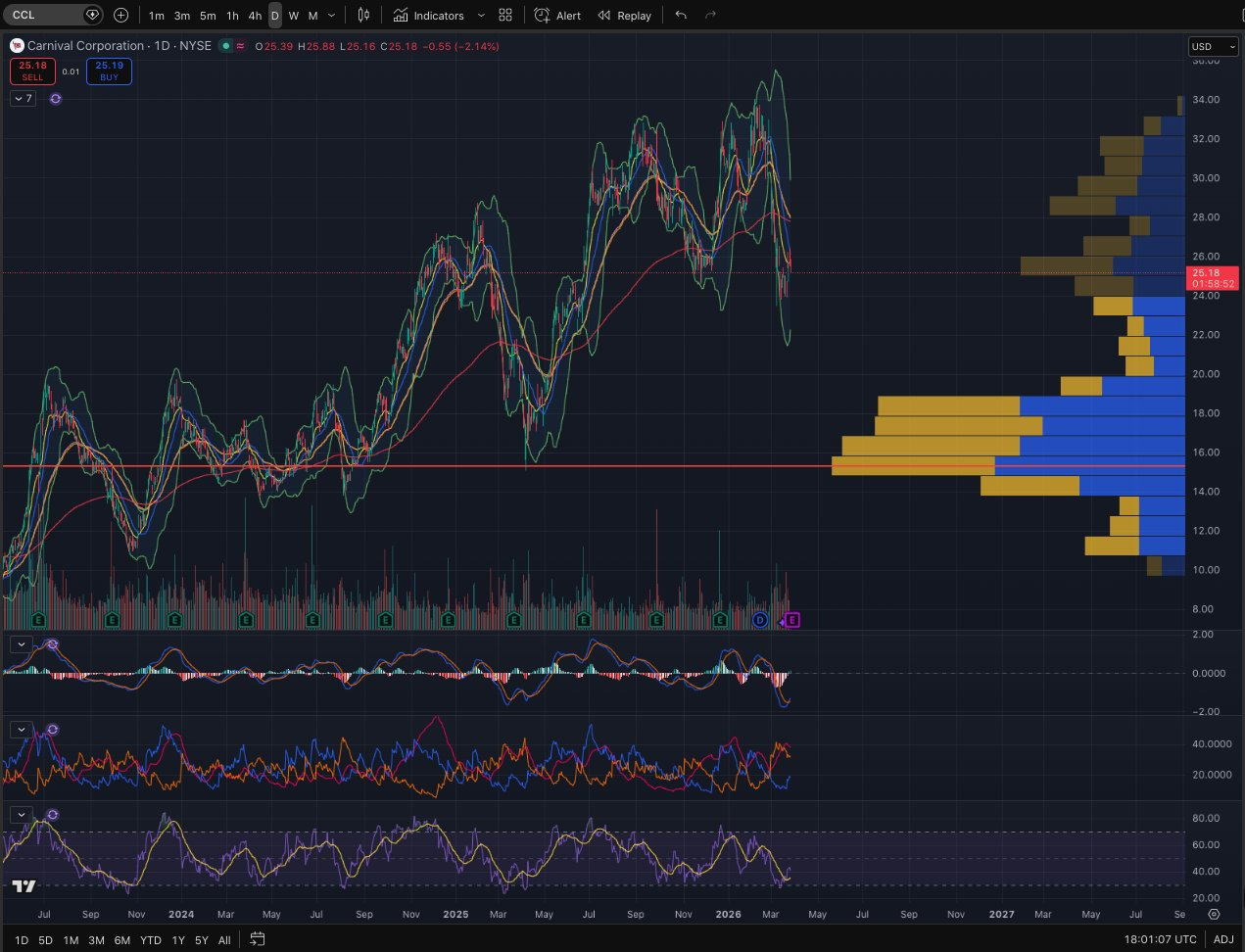Open the CCL symbol search box

tap(53, 15)
